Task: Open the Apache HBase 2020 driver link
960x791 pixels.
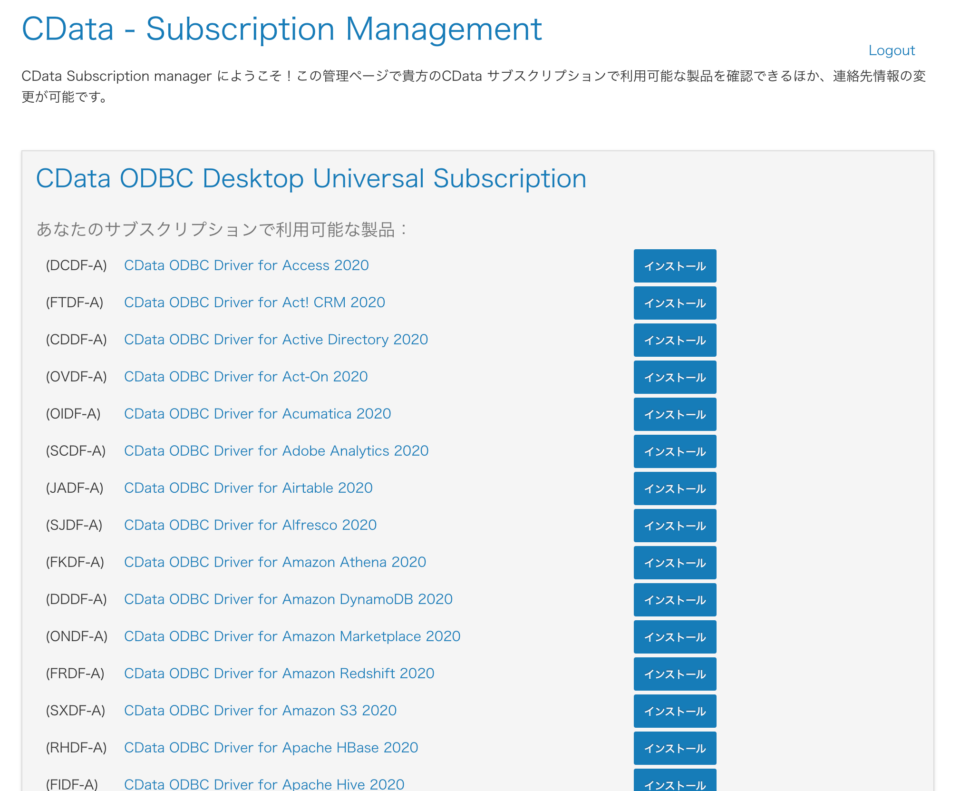Action: (x=270, y=748)
